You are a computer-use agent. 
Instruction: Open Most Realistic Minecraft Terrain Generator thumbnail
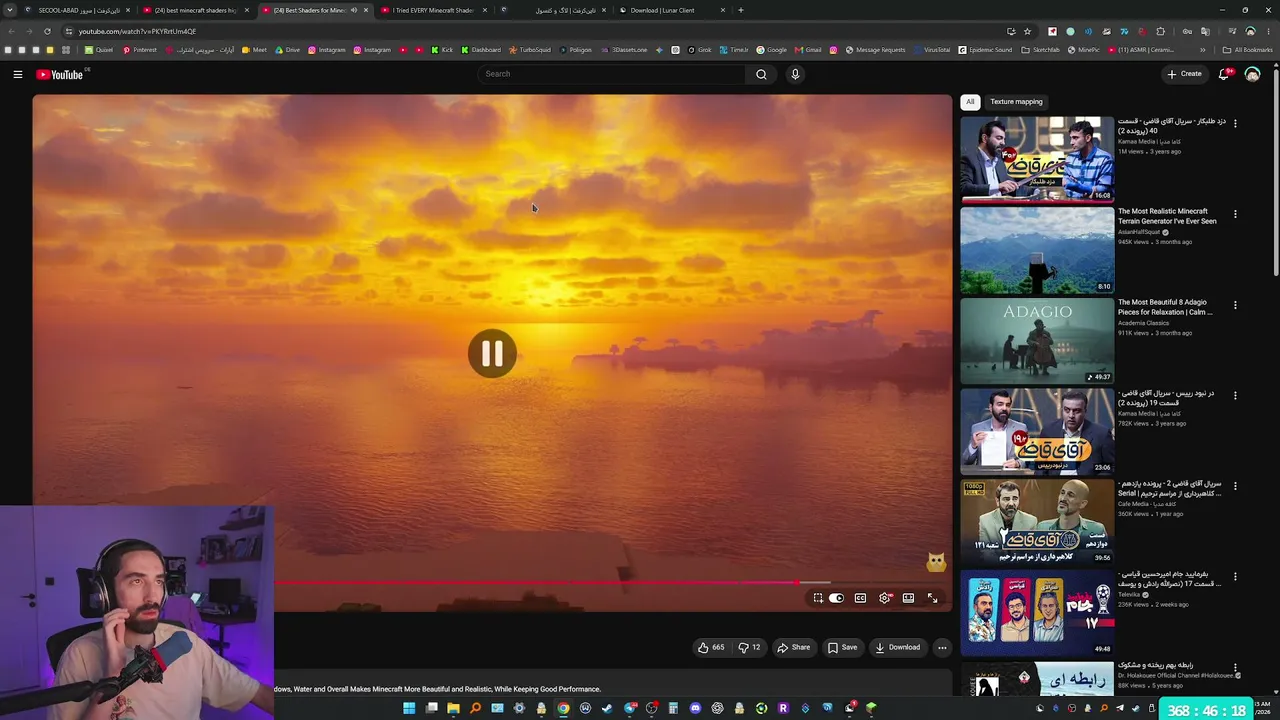coord(1037,251)
